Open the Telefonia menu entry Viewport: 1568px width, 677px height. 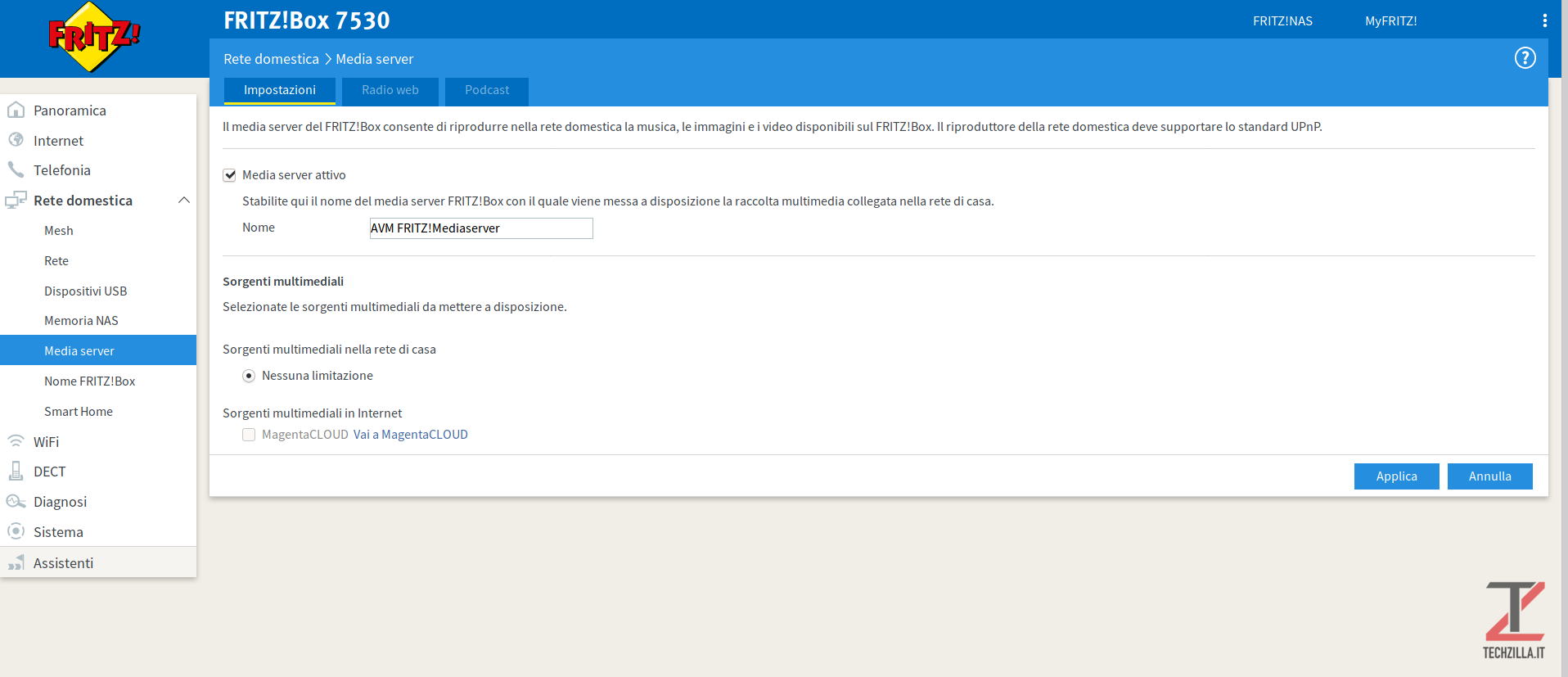pos(62,170)
